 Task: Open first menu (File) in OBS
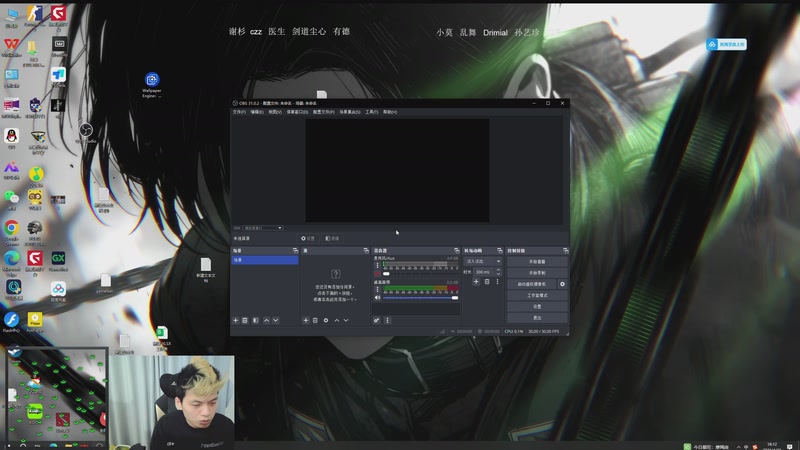tap(239, 112)
